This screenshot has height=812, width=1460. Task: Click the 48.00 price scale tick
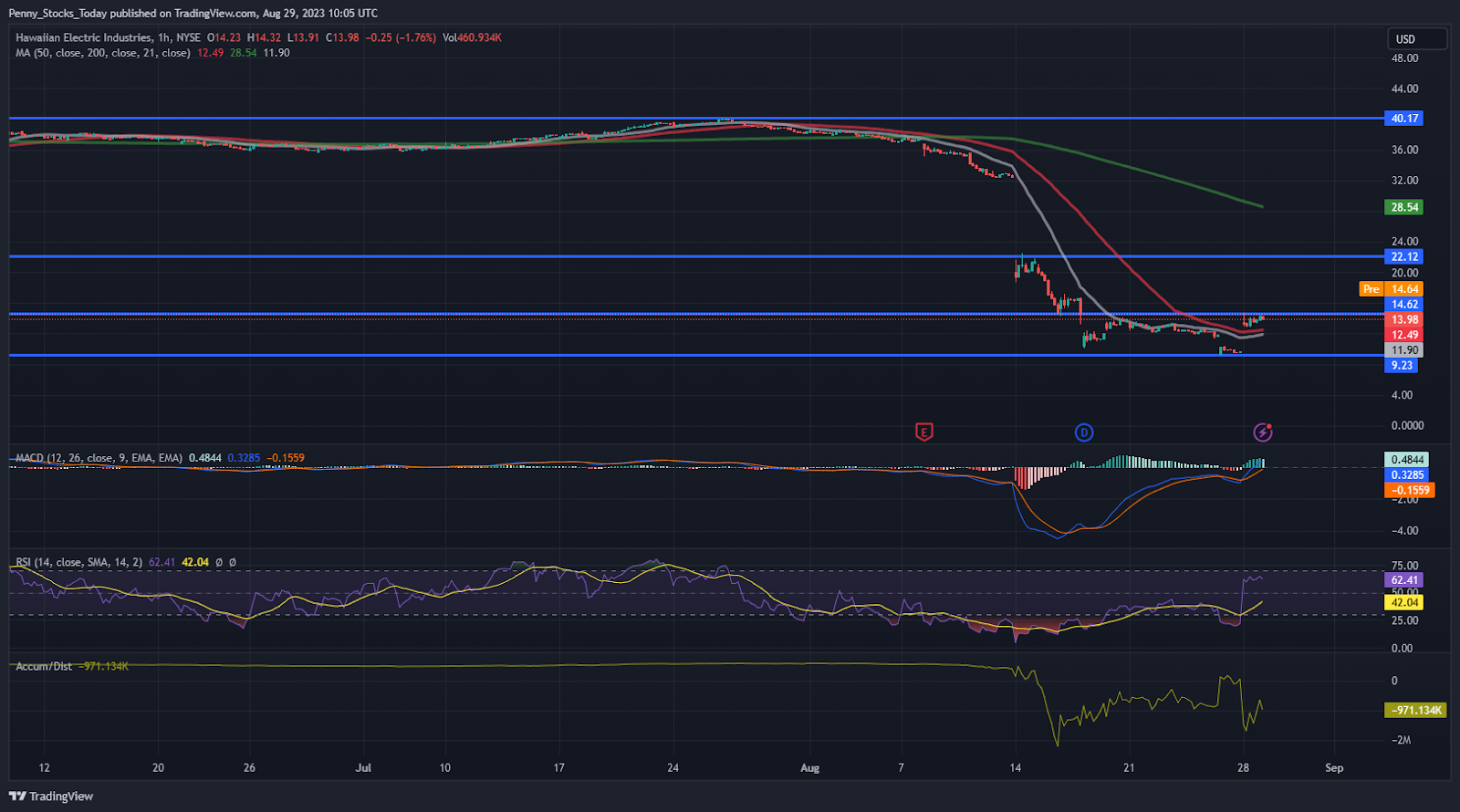pyautogui.click(x=1404, y=58)
